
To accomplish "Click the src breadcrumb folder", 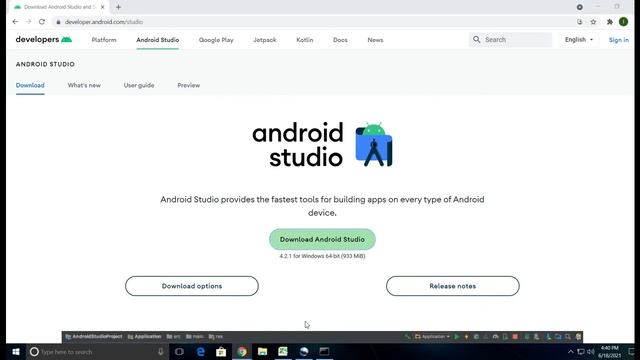I will [x=173, y=337].
